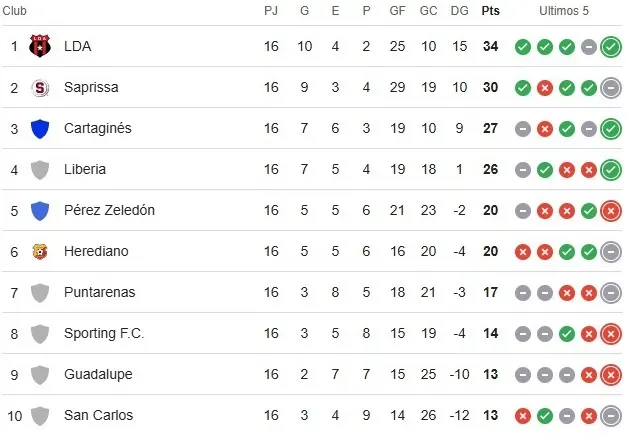
Task: Click Herediano's first red loss icon
Action: 522,251
